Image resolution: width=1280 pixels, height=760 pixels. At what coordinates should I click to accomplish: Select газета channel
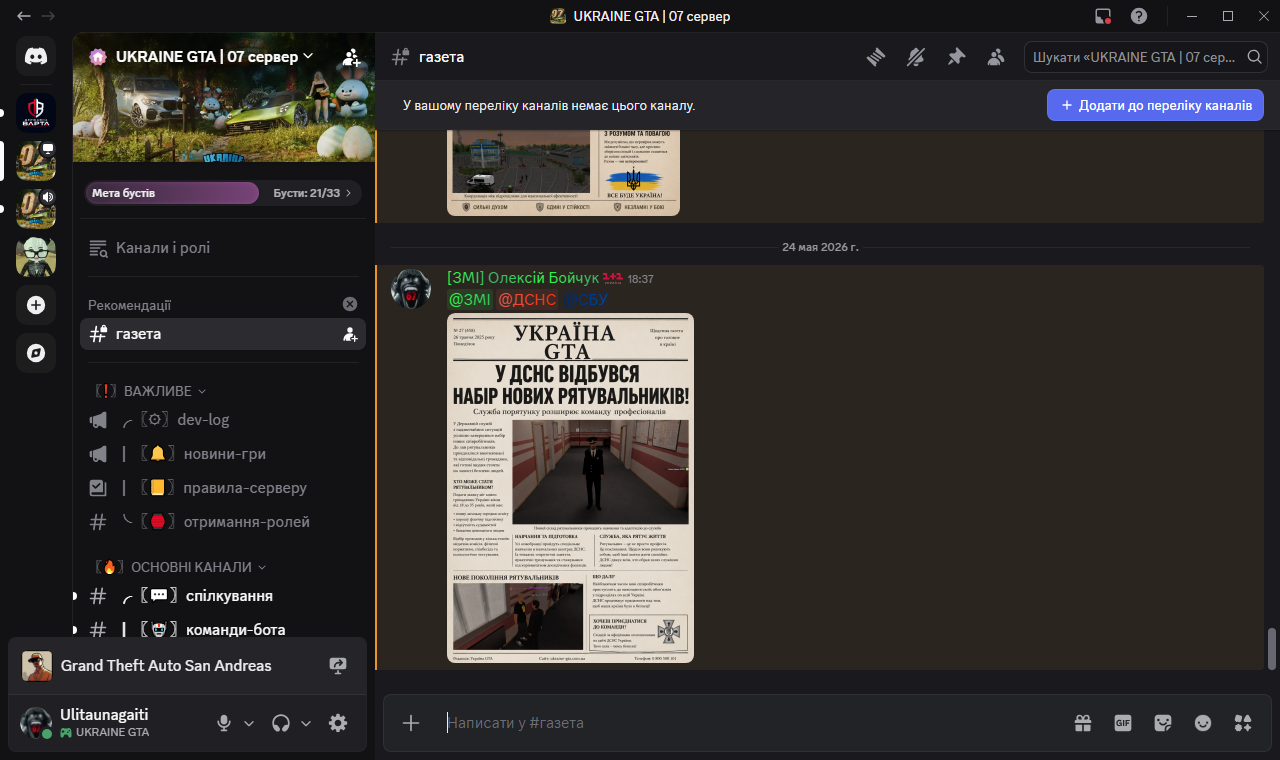click(x=222, y=334)
